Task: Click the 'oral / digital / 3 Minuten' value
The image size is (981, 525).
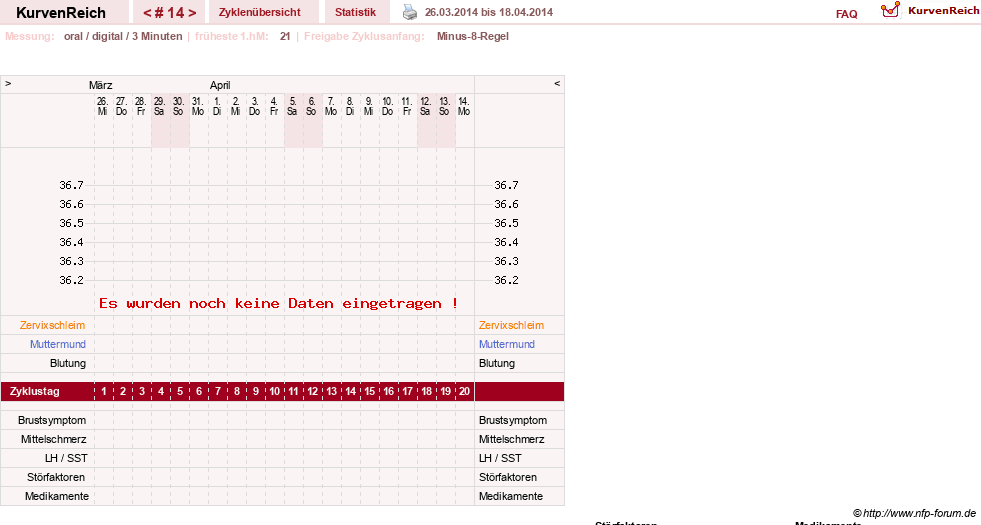Action: click(x=123, y=36)
